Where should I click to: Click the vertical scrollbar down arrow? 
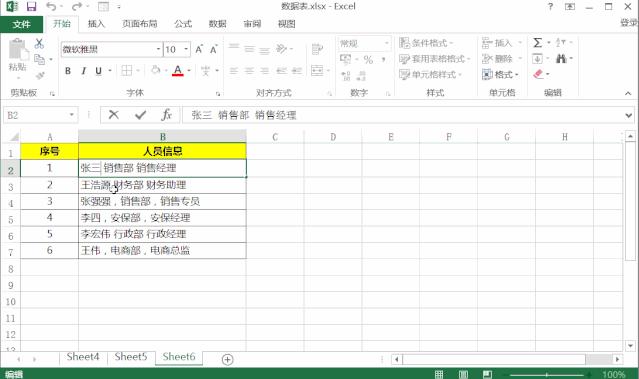pyautogui.click(x=630, y=346)
